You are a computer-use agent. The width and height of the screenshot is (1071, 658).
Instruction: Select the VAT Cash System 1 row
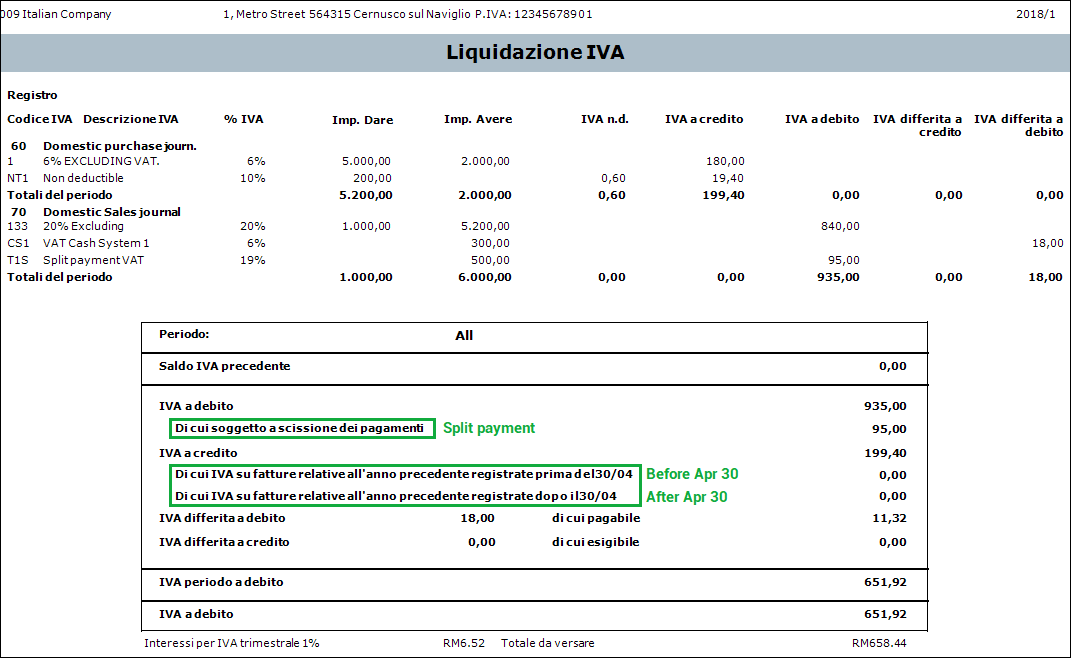coord(96,243)
